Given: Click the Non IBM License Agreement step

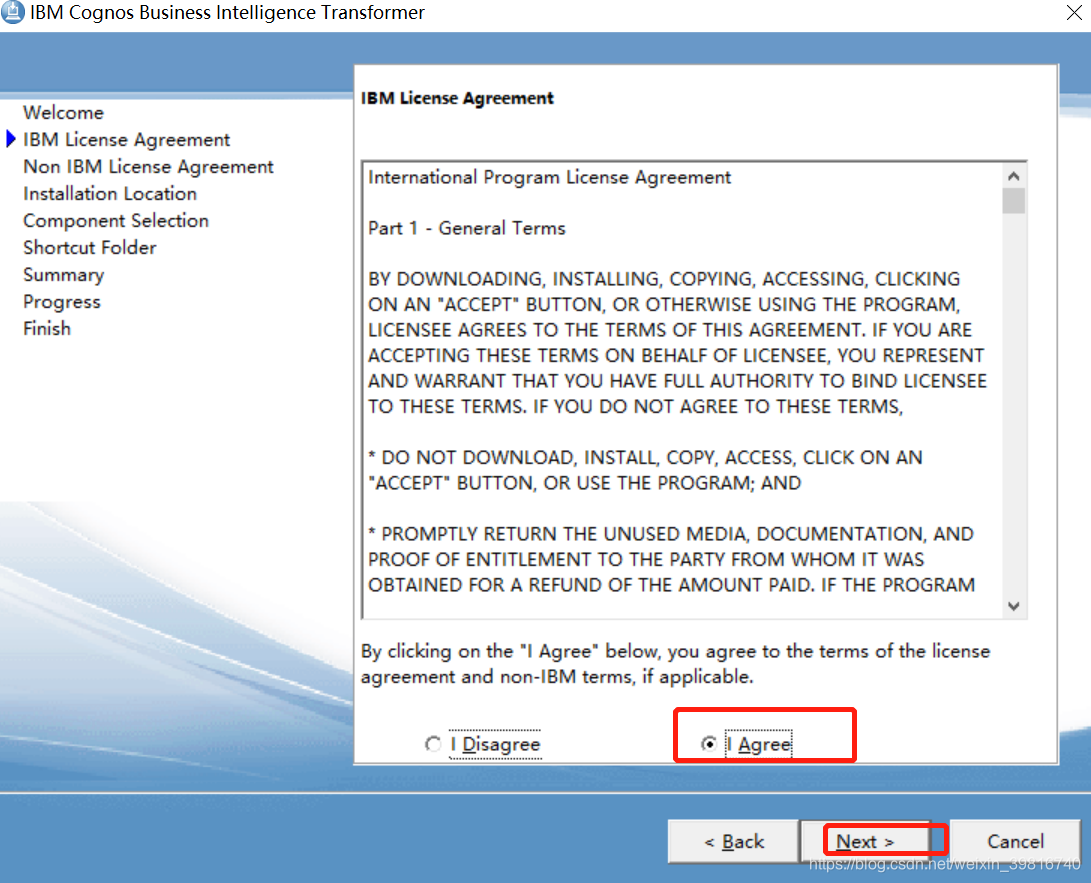Looking at the screenshot, I should point(148,167).
